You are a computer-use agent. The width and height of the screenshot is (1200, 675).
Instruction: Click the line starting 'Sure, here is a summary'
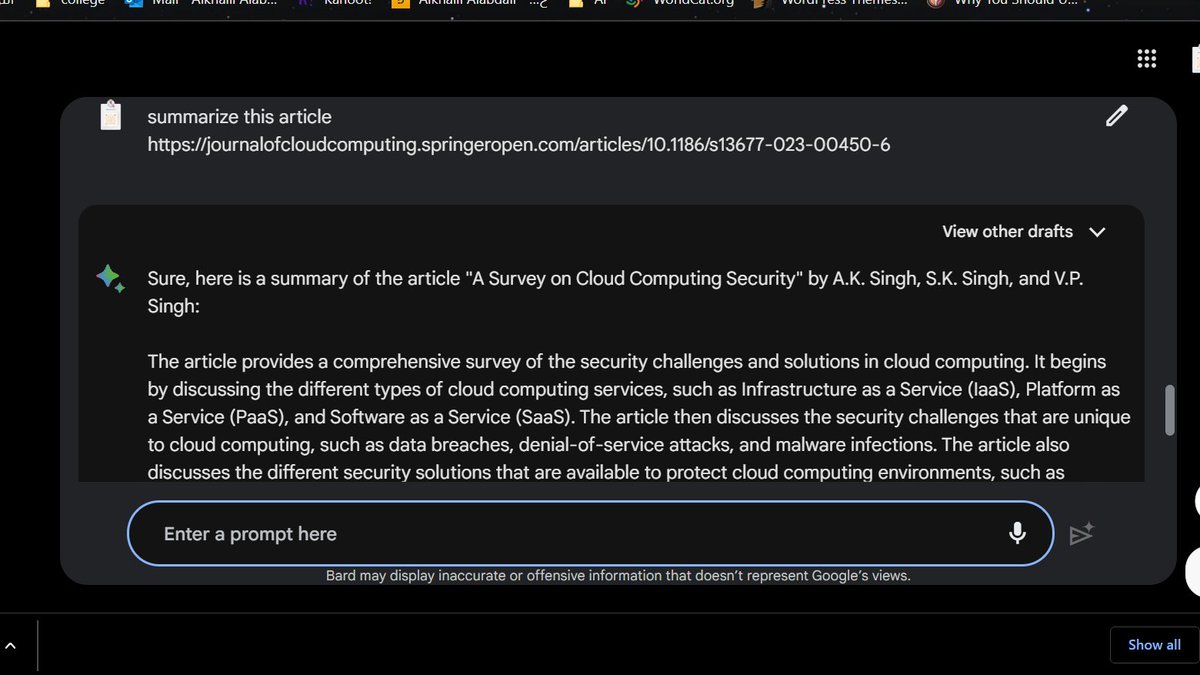point(615,279)
